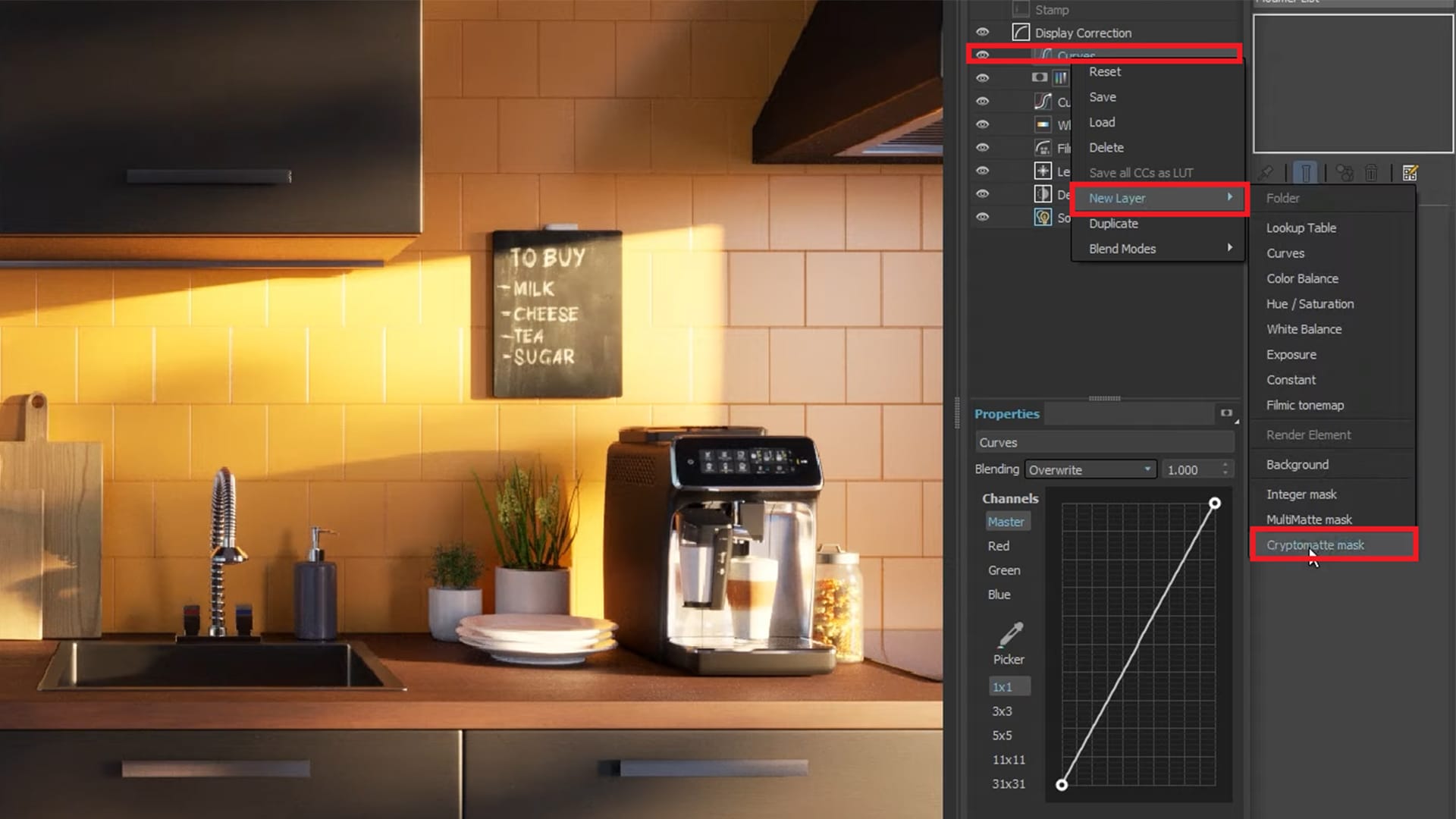Click the Filmic tonemap layer option icon
Image resolution: width=1456 pixels, height=819 pixels.
tap(1306, 405)
